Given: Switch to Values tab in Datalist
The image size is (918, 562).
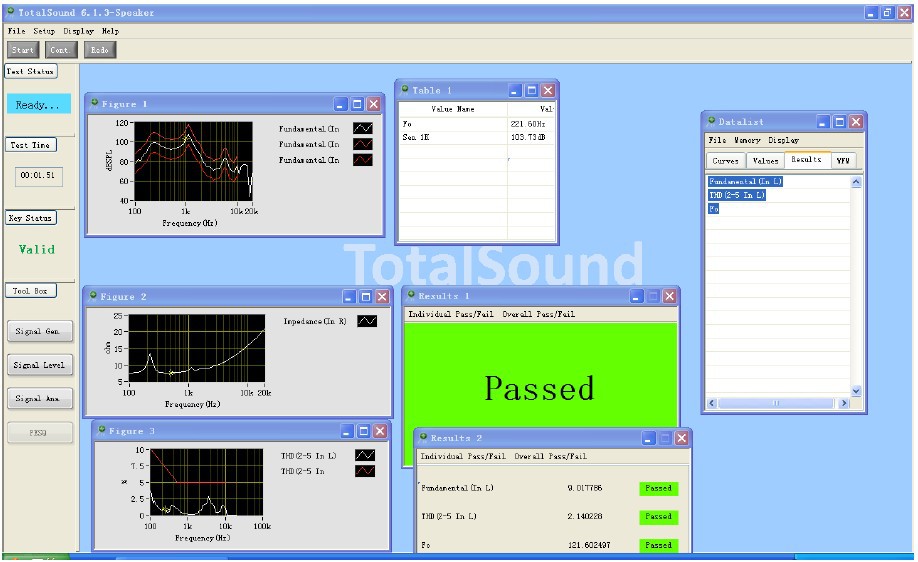Looking at the screenshot, I should tap(765, 160).
